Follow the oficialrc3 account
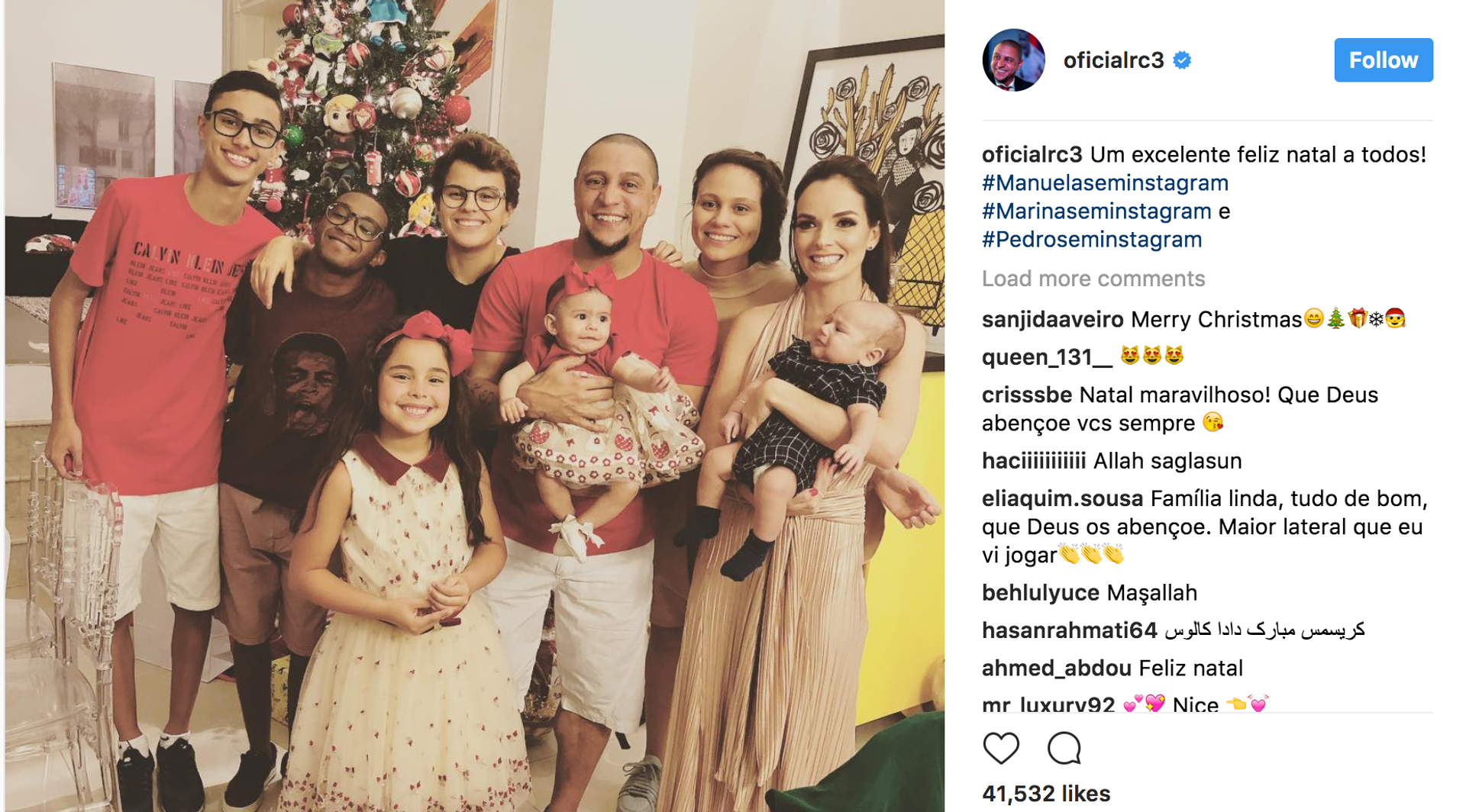 point(1383,60)
